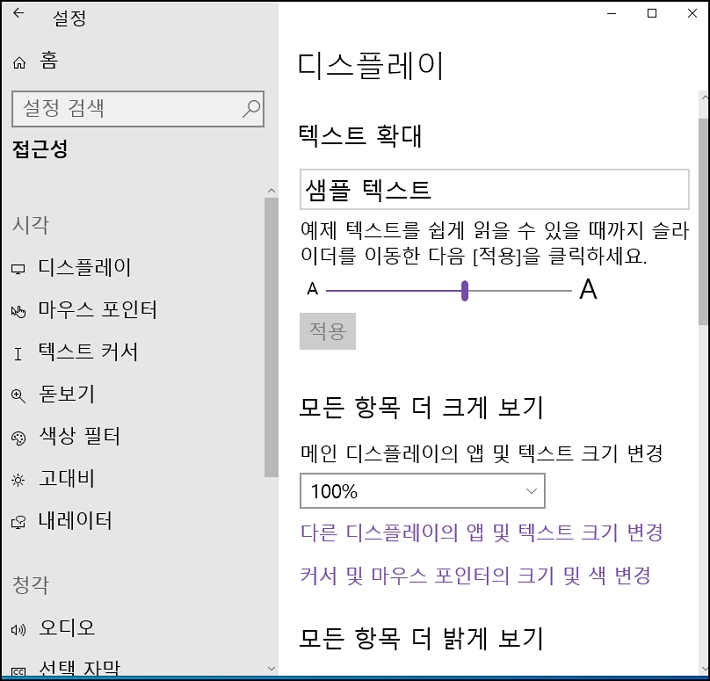Go back with the arrow icon
This screenshot has width=710, height=681.
19,14
